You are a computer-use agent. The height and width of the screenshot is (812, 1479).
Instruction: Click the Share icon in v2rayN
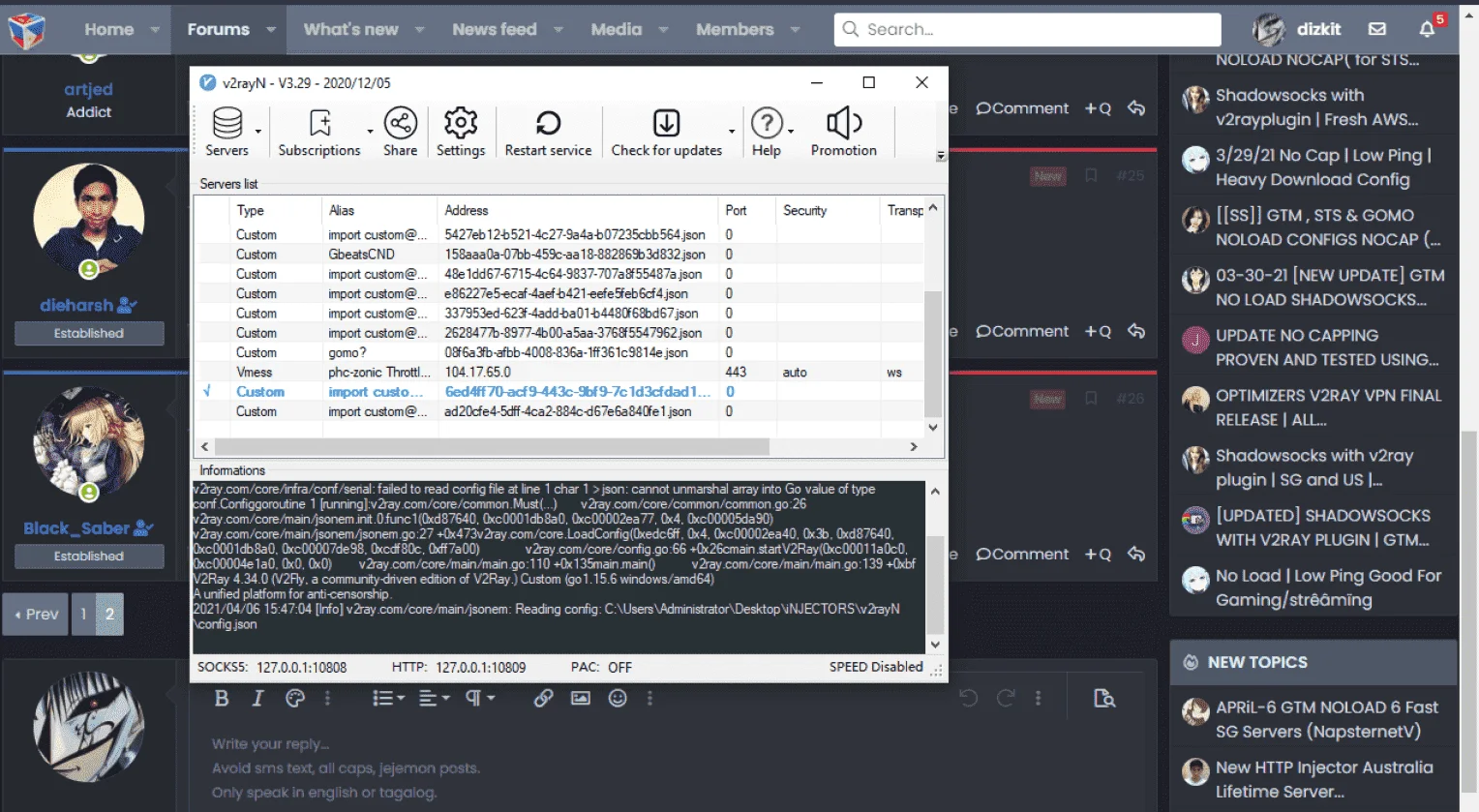click(401, 124)
